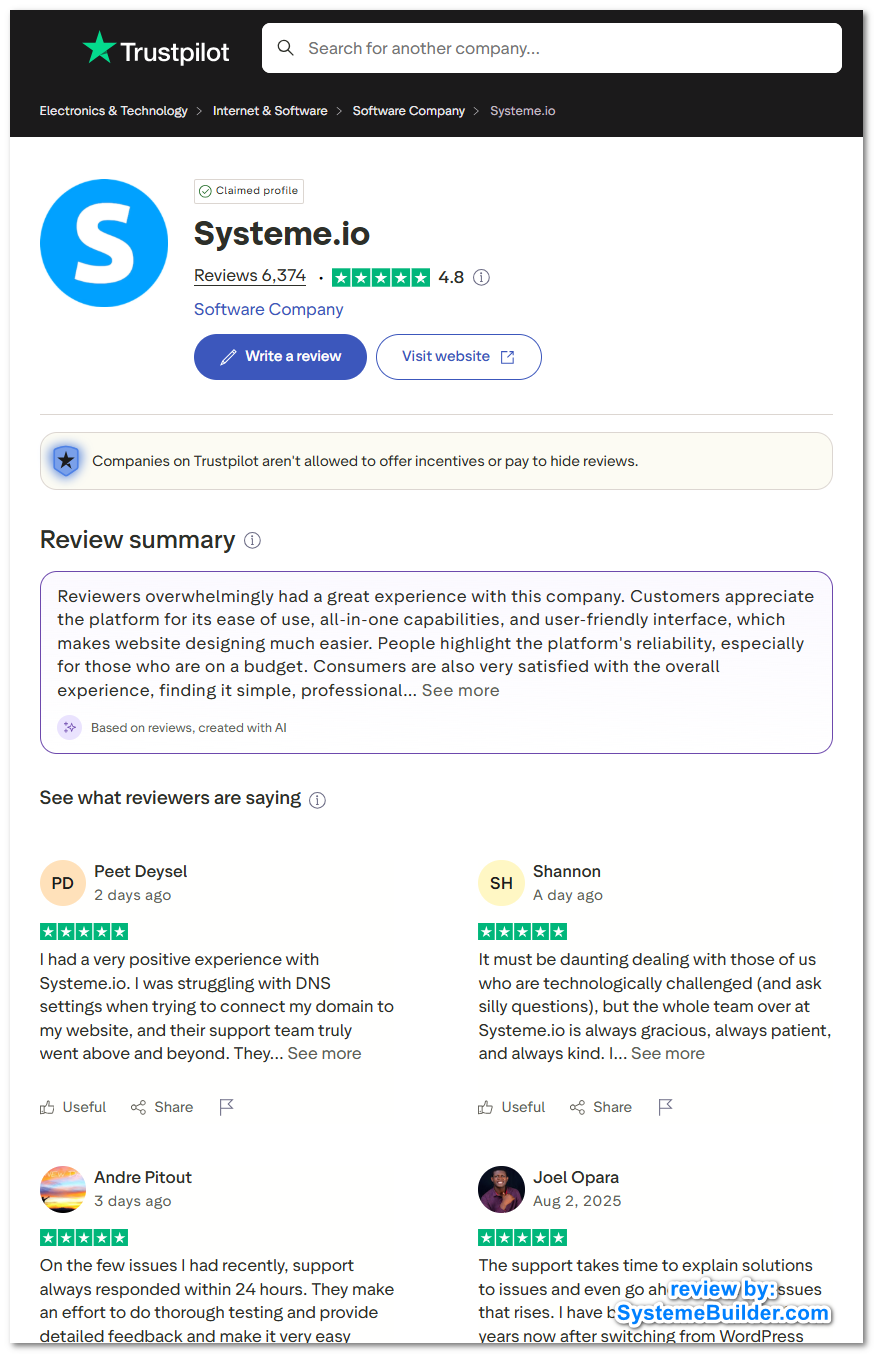Click the info icon beside the 4.8 rating
Image resolution: width=874 pixels, height=1354 pixels.
click(x=481, y=277)
